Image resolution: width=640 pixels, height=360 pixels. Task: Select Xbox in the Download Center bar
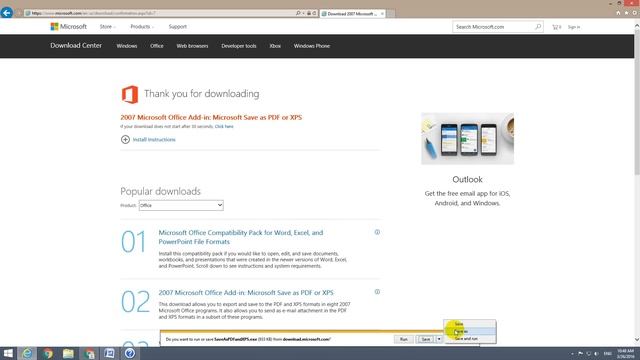pyautogui.click(x=275, y=46)
